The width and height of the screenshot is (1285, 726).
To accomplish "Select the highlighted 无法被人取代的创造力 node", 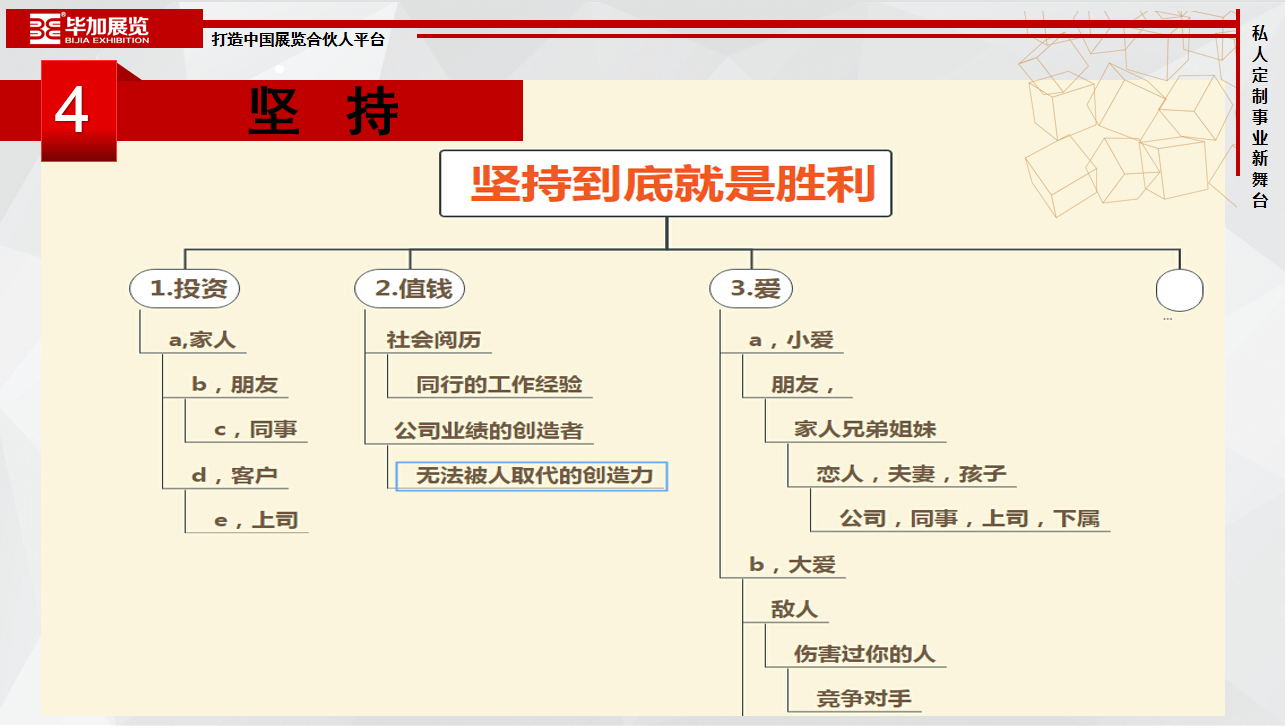I will [533, 477].
